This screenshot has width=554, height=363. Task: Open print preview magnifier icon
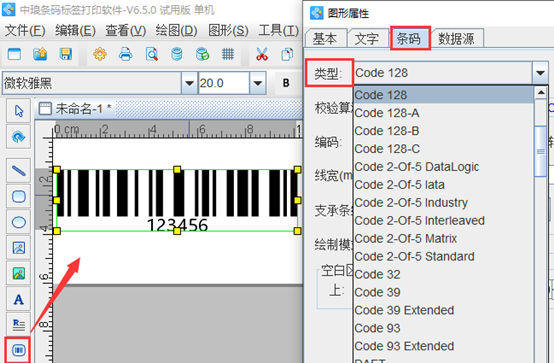pos(152,54)
